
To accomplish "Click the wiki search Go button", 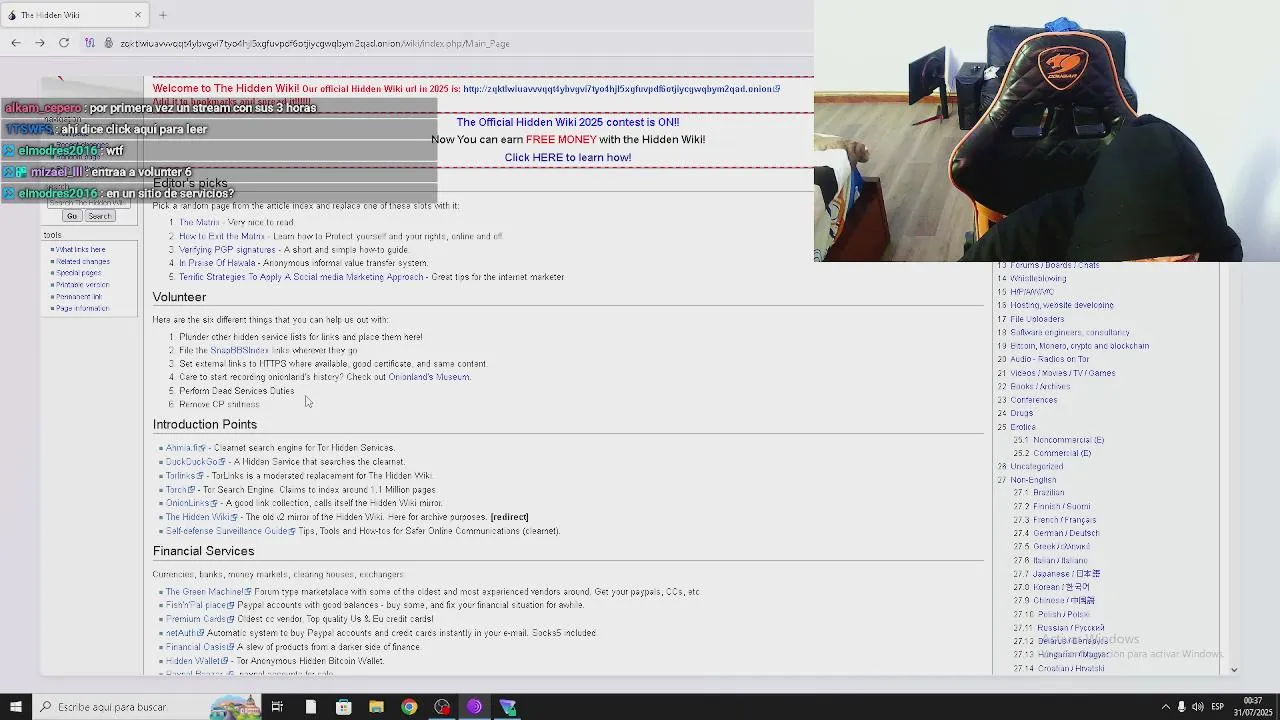I will 71,216.
